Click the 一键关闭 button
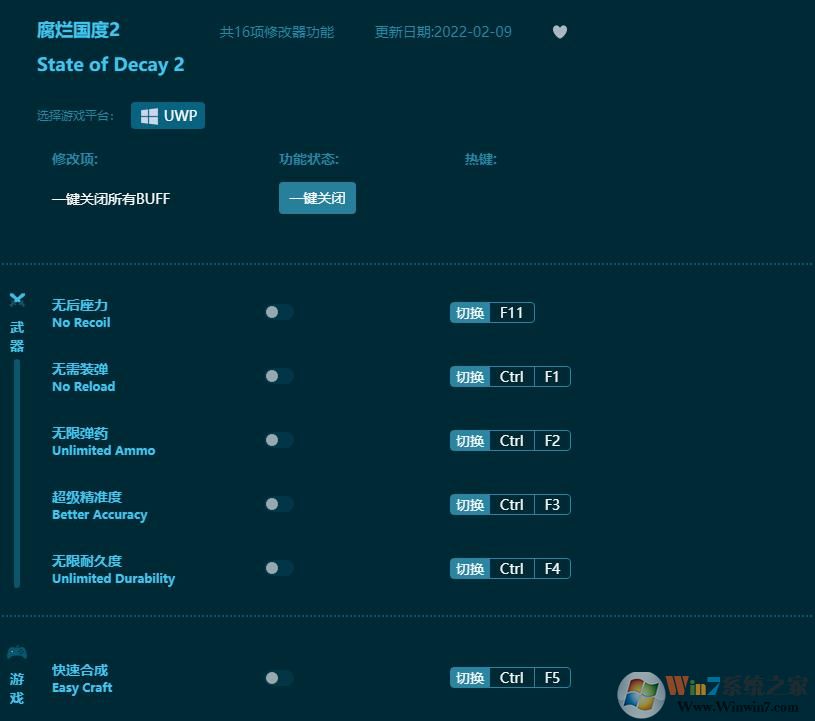The width and height of the screenshot is (815, 721). click(x=317, y=198)
